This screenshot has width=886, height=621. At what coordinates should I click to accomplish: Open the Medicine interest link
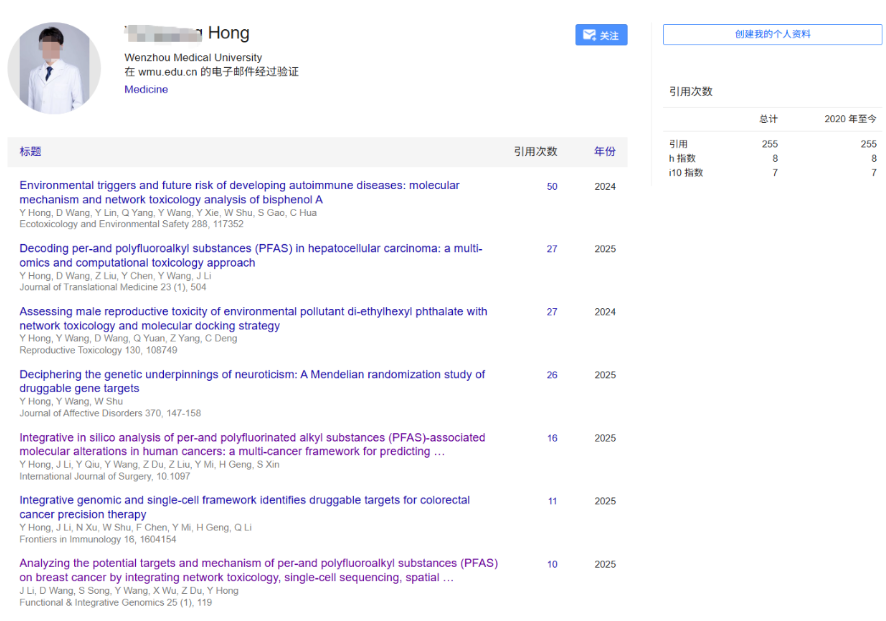pyautogui.click(x=146, y=89)
